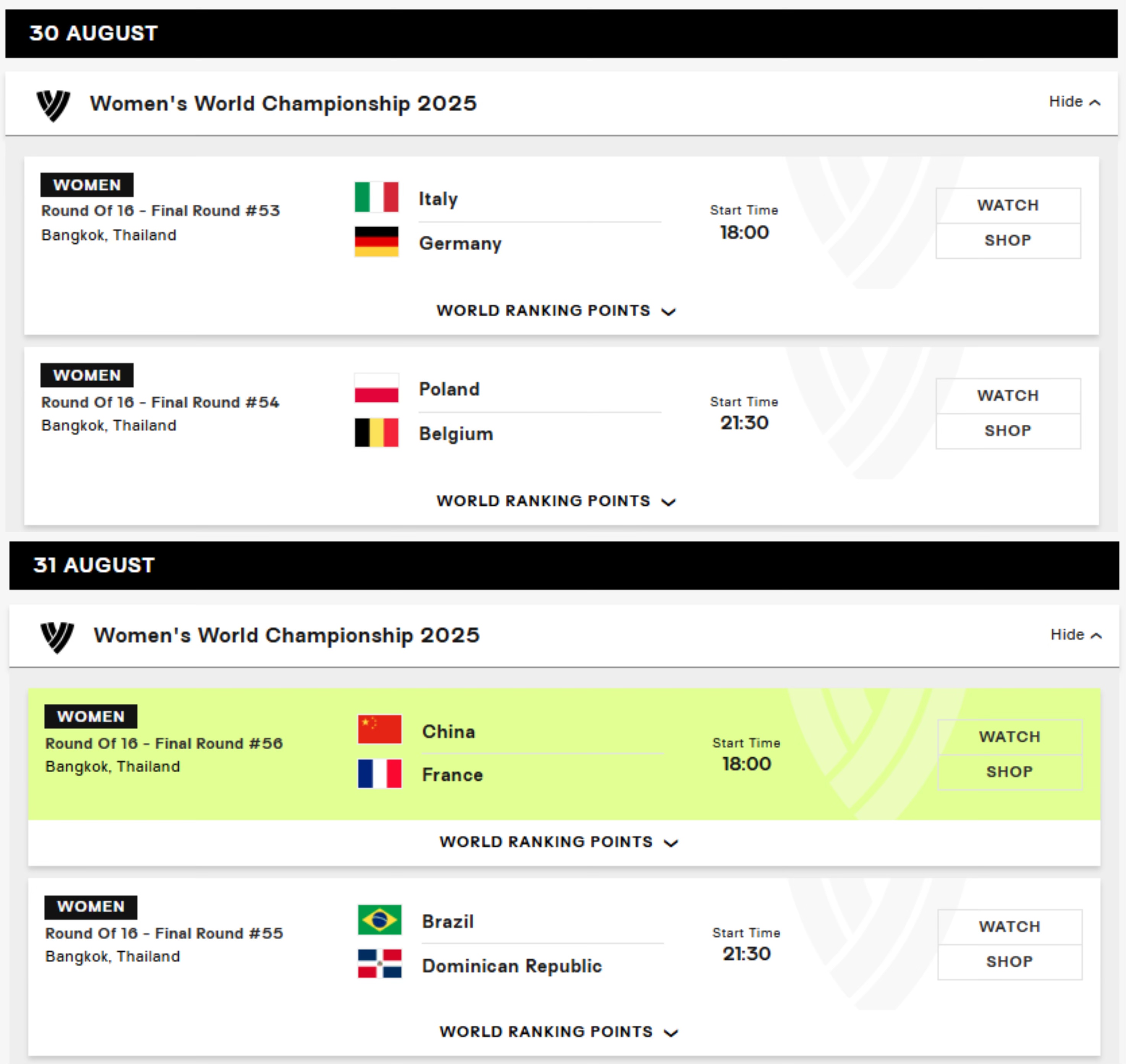Click the France flag icon
This screenshot has height=1064, width=1126.
(x=380, y=774)
